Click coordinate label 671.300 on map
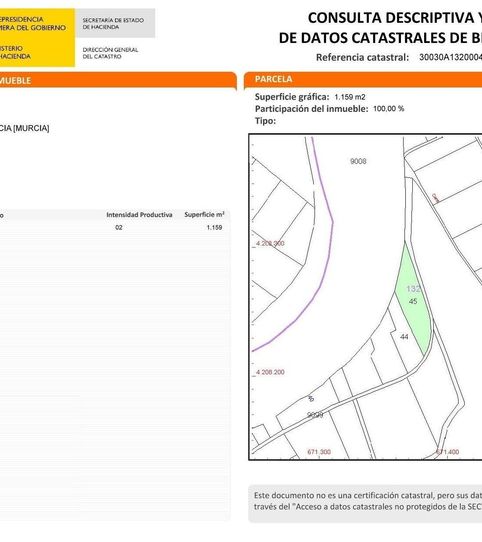 click(x=319, y=452)
